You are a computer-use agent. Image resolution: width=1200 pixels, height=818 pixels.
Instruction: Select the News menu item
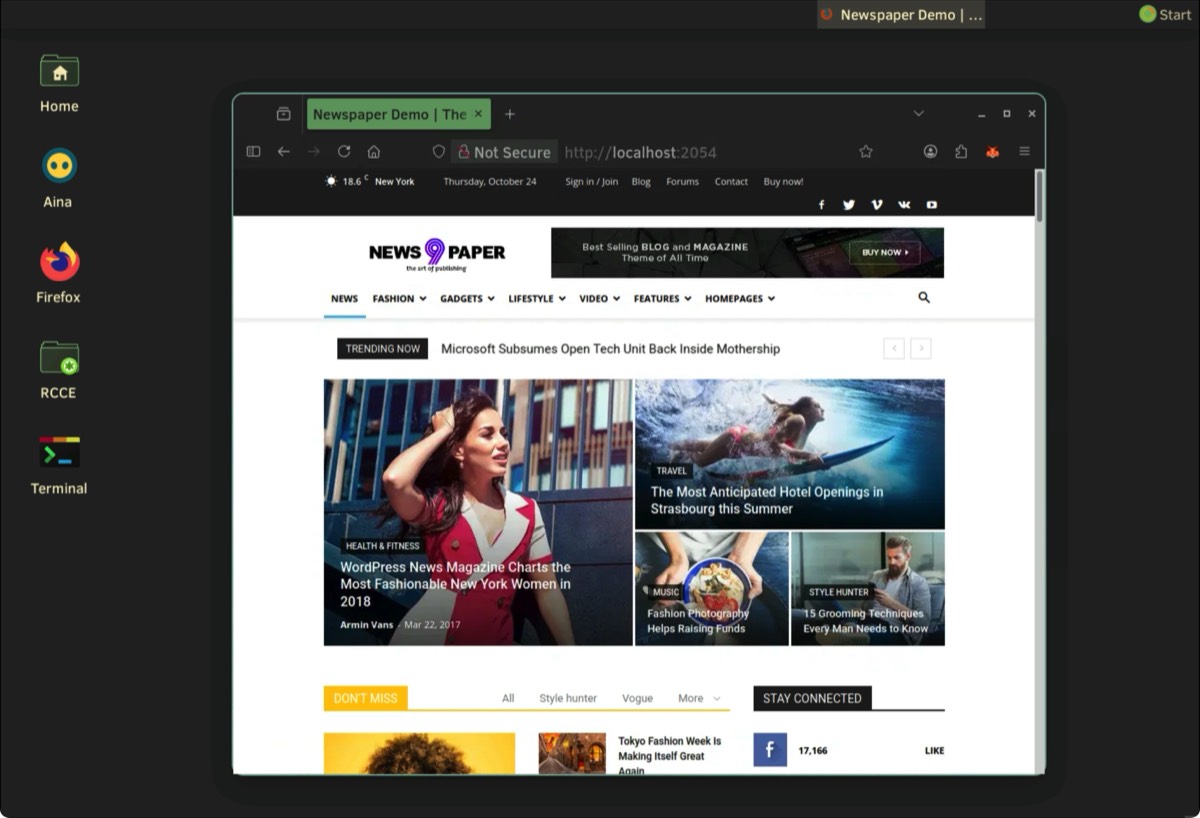[344, 299]
